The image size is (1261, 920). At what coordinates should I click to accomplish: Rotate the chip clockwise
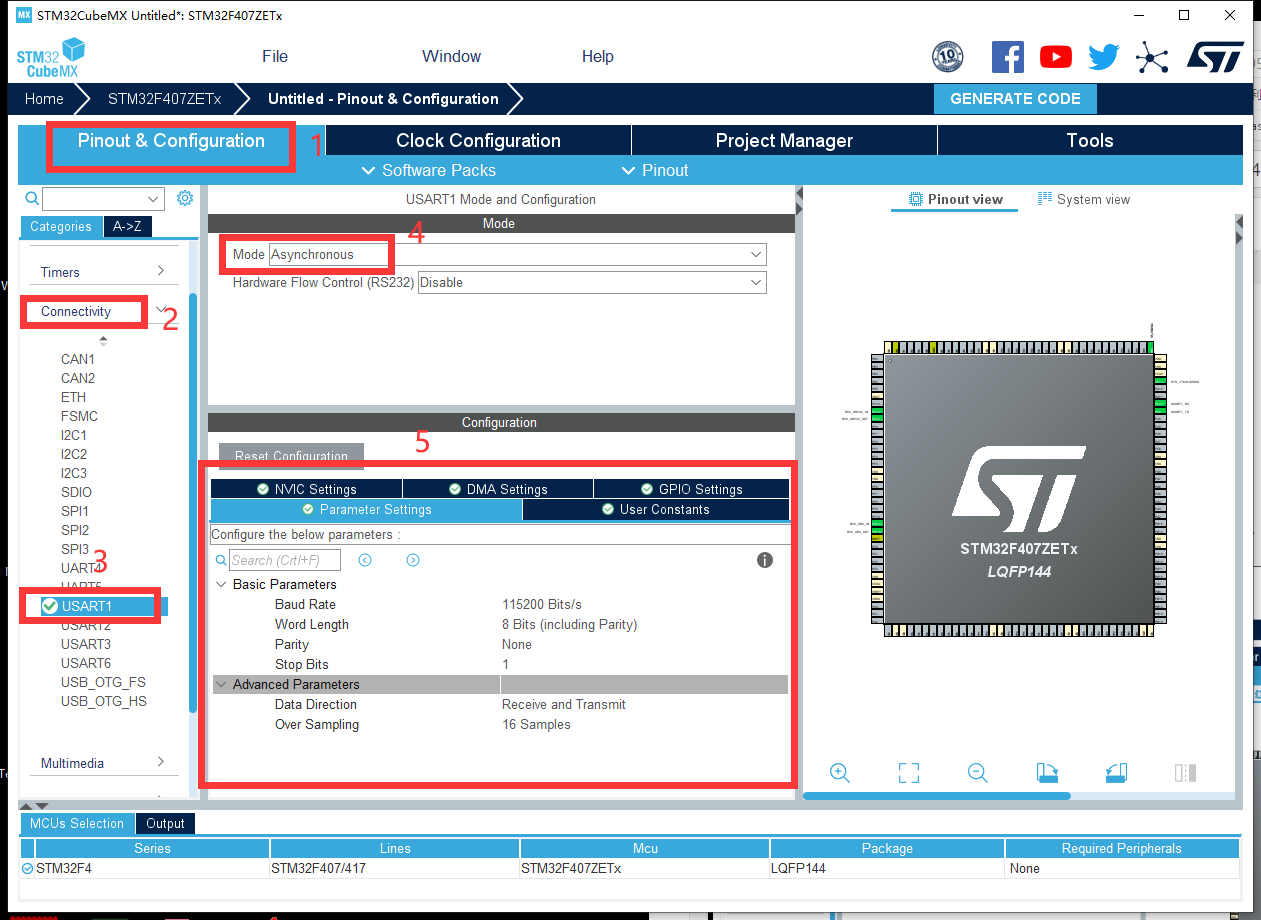pyautogui.click(x=1047, y=772)
